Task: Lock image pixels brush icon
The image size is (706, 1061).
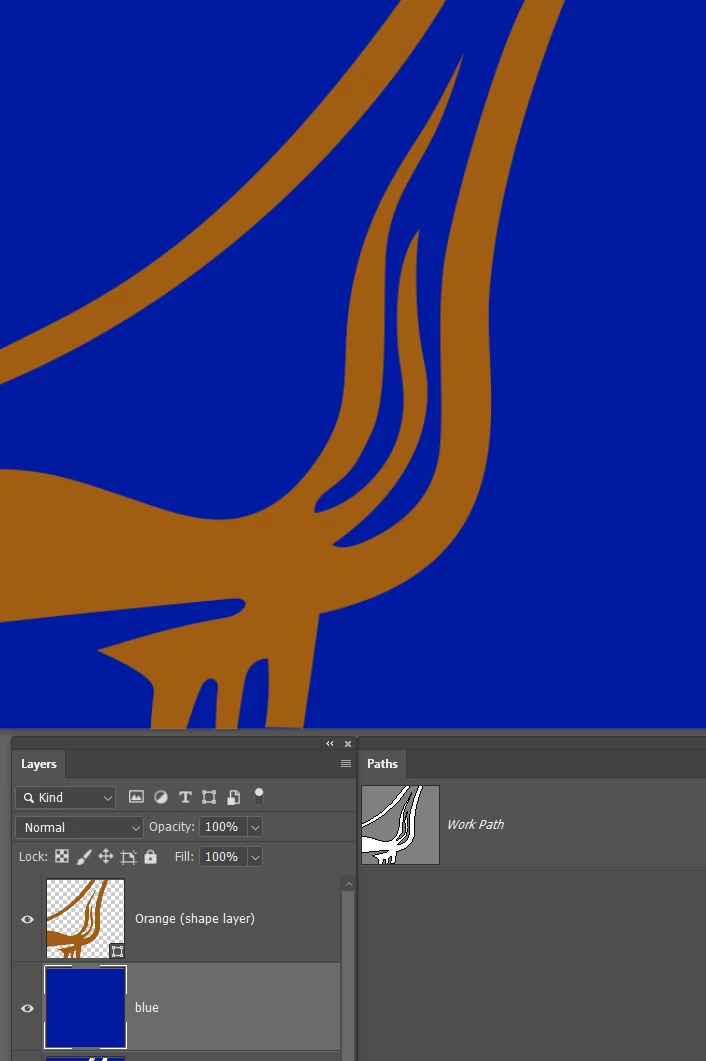Action: [84, 857]
